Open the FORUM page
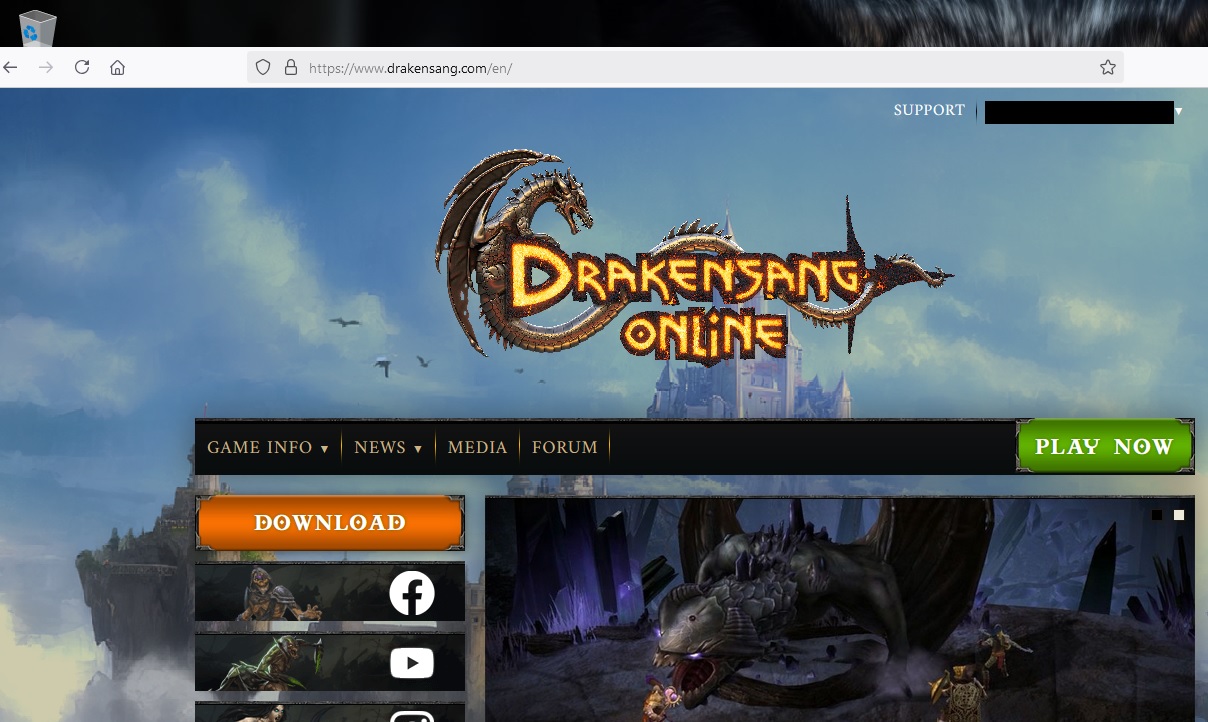 564,447
